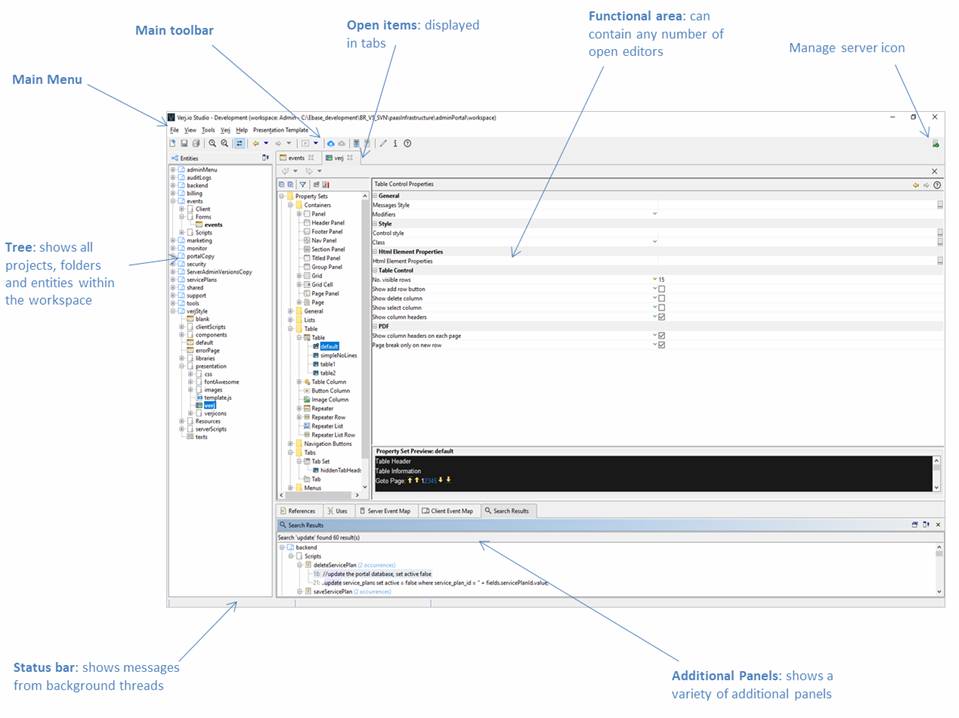The height and width of the screenshot is (718, 959).
Task: Open the Tools menu
Action: 208,130
